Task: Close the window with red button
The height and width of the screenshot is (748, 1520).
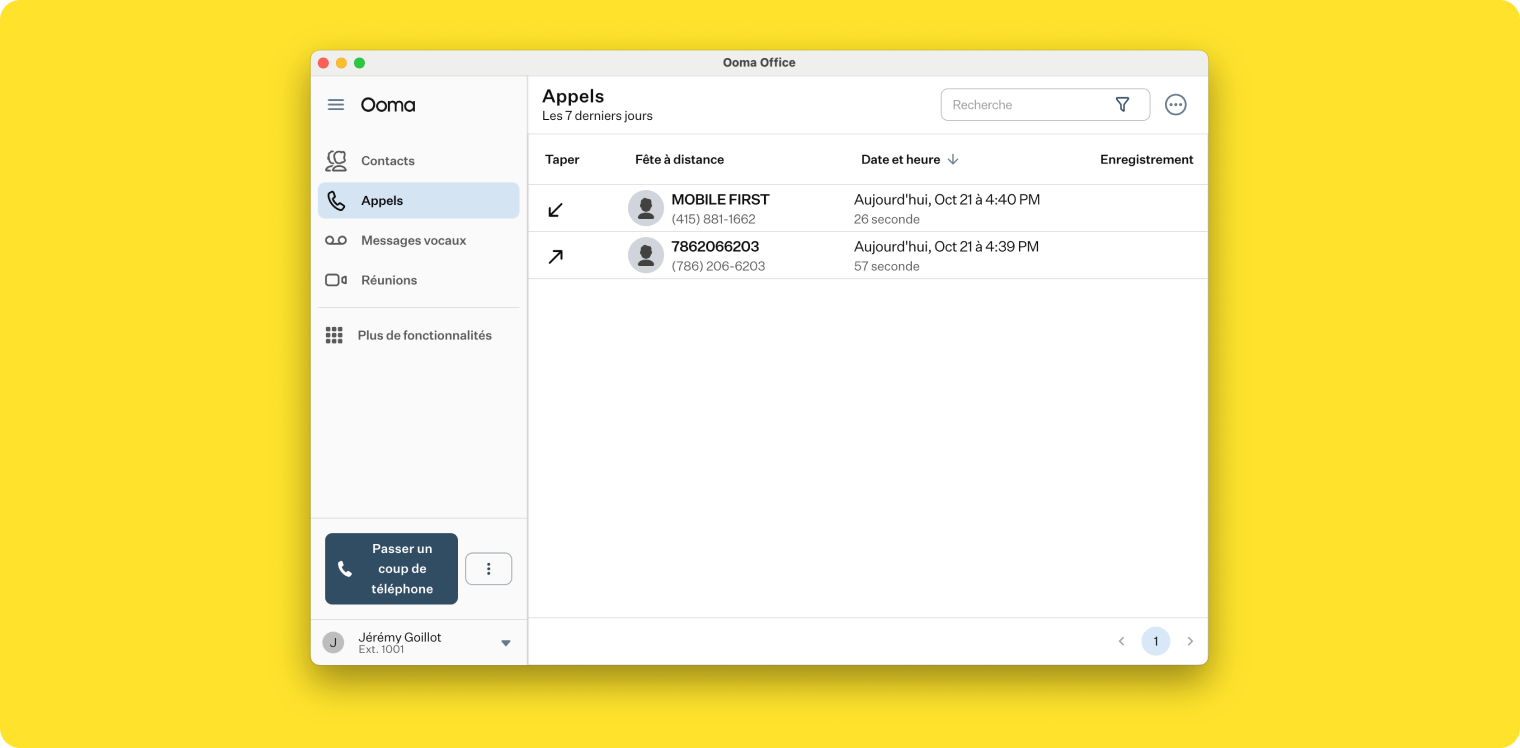Action: coord(323,63)
